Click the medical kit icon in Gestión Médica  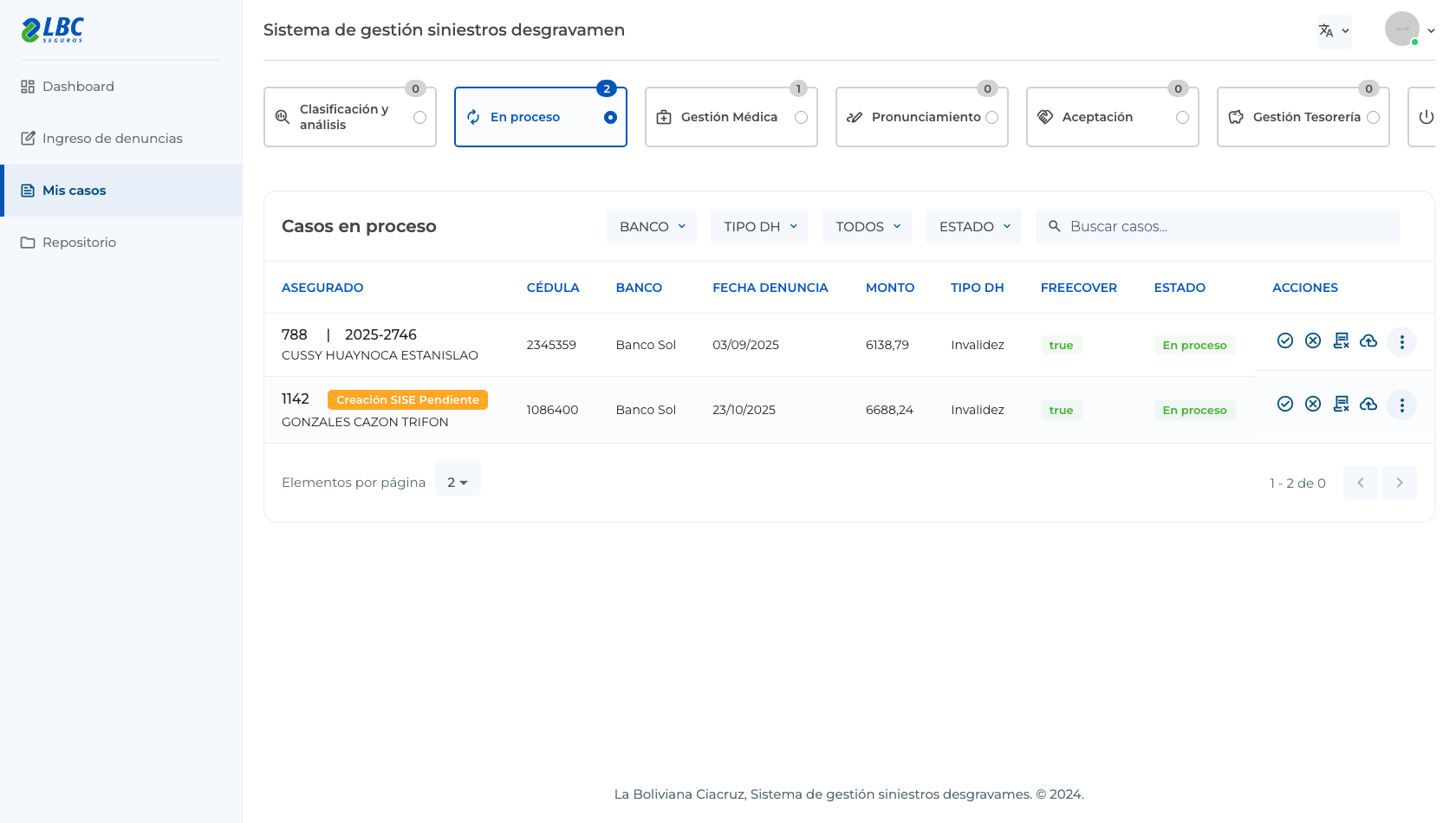pos(664,117)
